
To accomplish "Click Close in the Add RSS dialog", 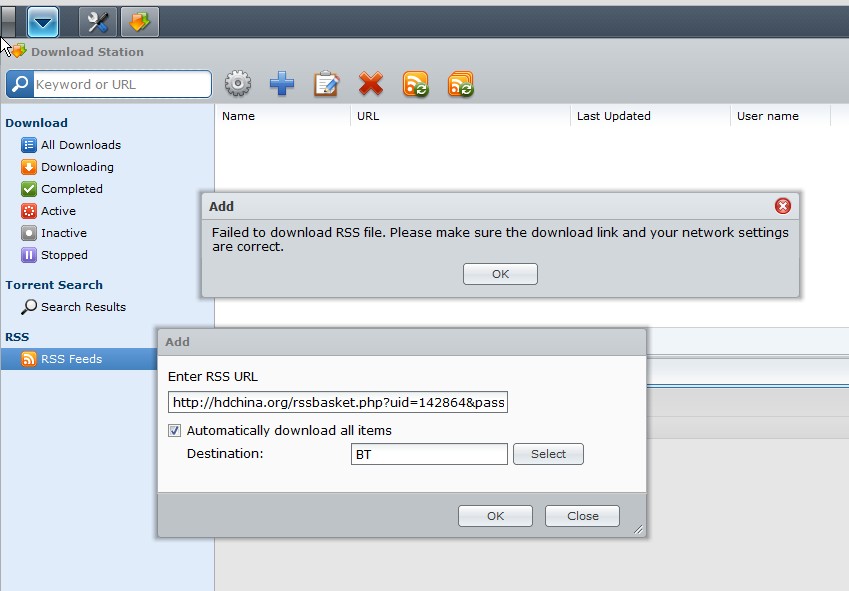I will tap(582, 516).
